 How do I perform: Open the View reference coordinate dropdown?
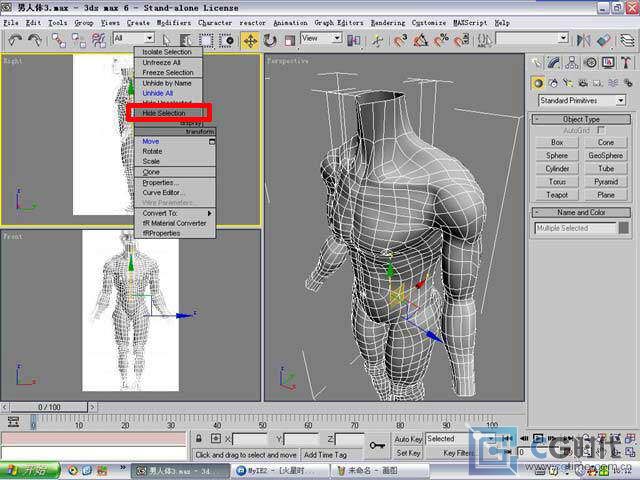pyautogui.click(x=321, y=38)
